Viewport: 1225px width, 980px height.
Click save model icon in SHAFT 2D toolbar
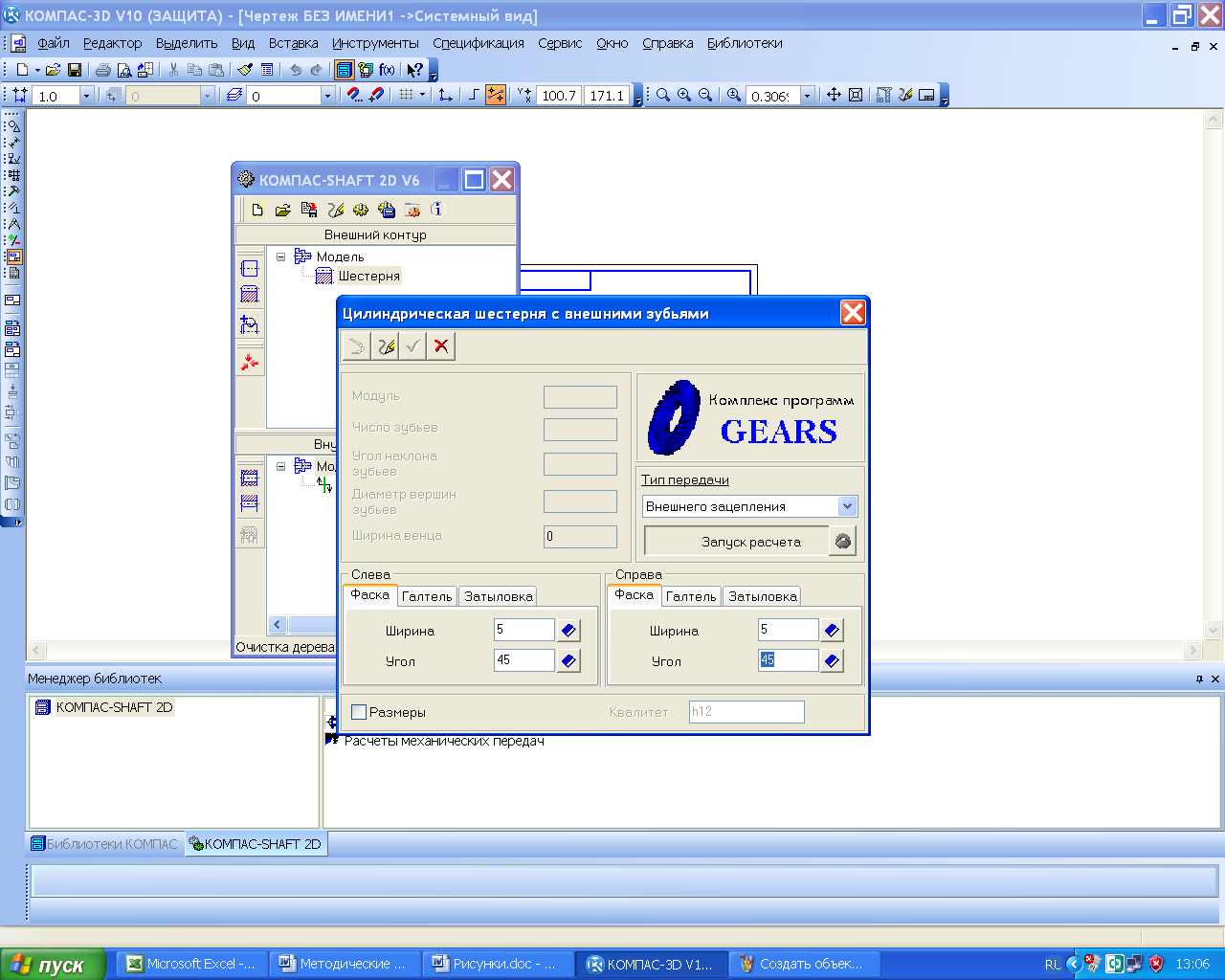point(309,210)
